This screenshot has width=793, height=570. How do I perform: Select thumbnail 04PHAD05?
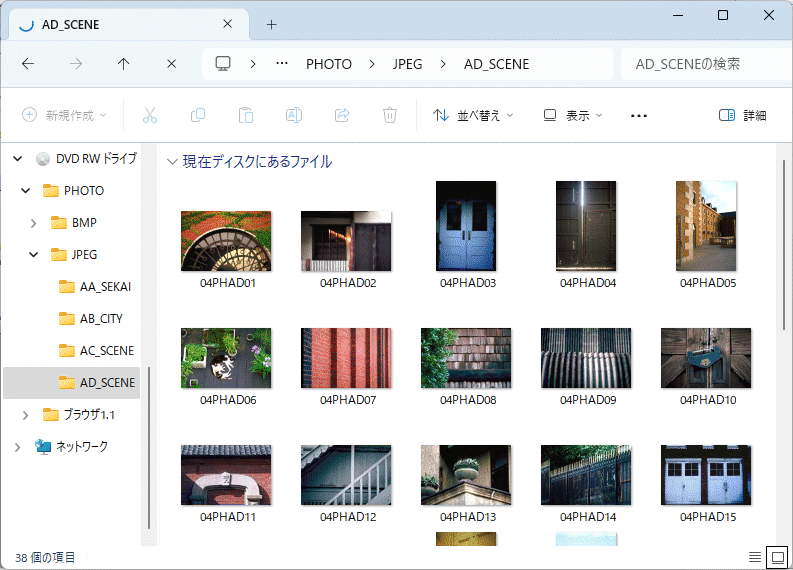click(706, 226)
